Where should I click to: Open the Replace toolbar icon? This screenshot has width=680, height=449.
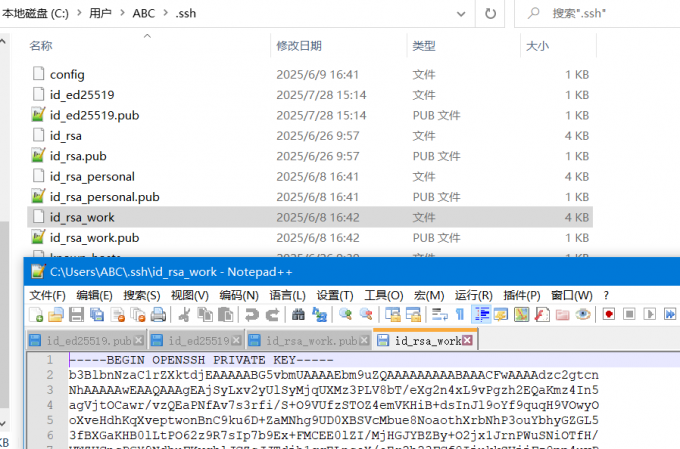coord(319,315)
